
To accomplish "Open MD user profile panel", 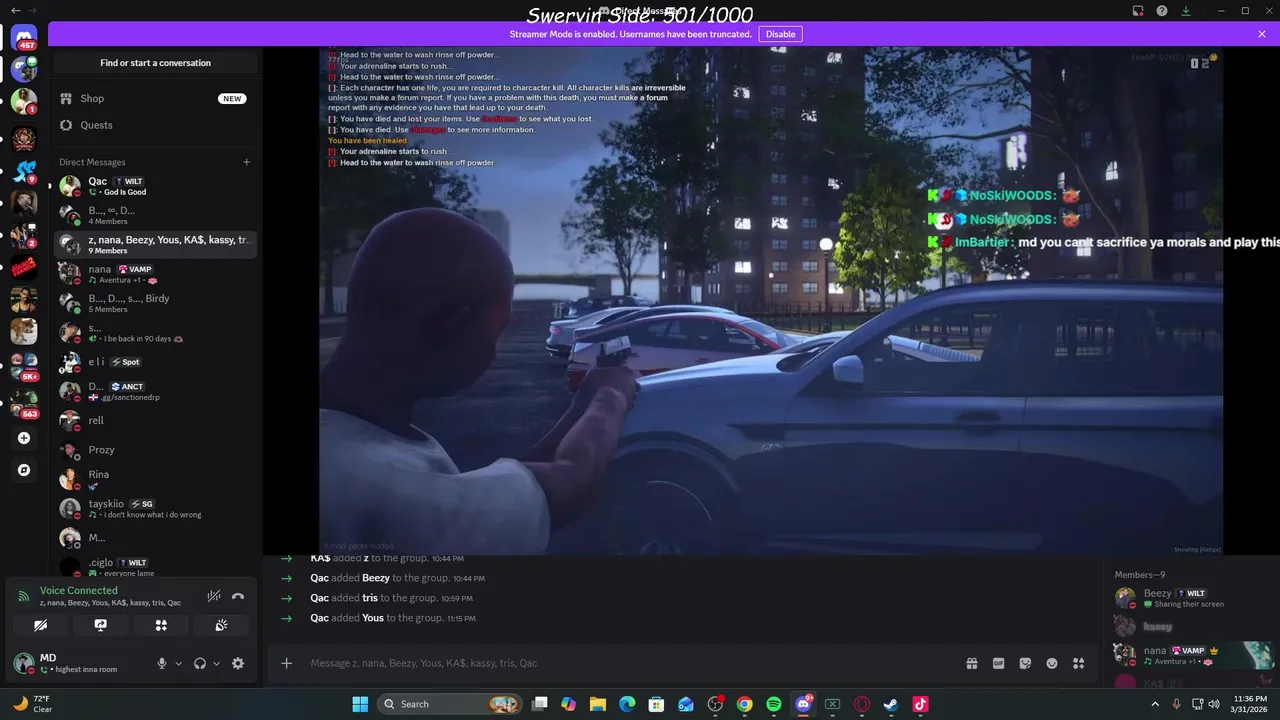I will 80,663.
